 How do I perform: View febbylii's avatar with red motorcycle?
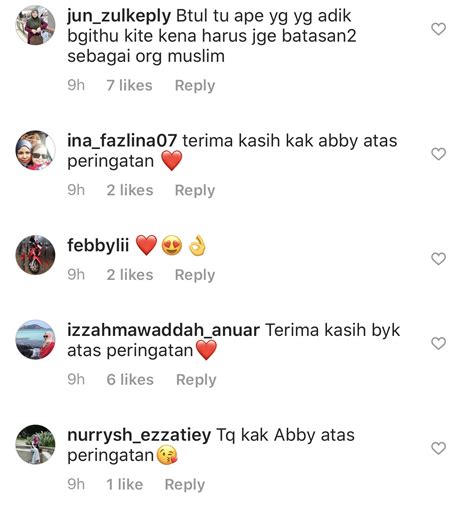pos(35,255)
